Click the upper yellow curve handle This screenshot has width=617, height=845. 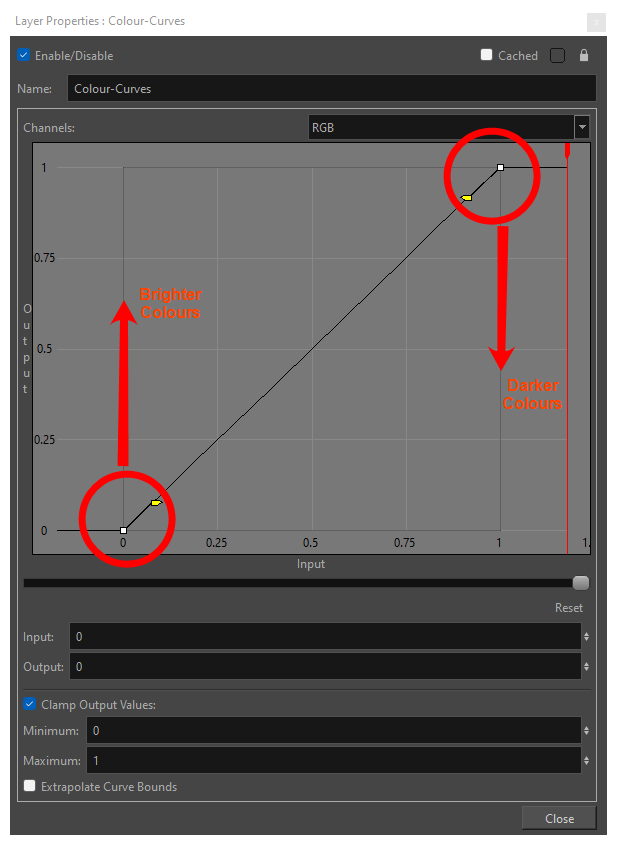point(467,198)
